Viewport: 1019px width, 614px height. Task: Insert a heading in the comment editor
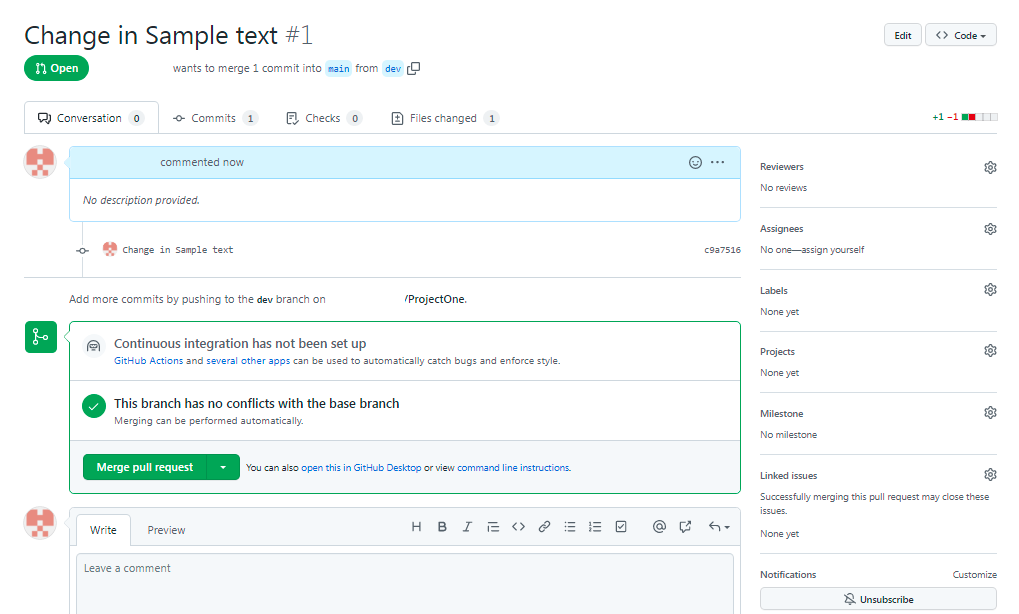coord(416,526)
